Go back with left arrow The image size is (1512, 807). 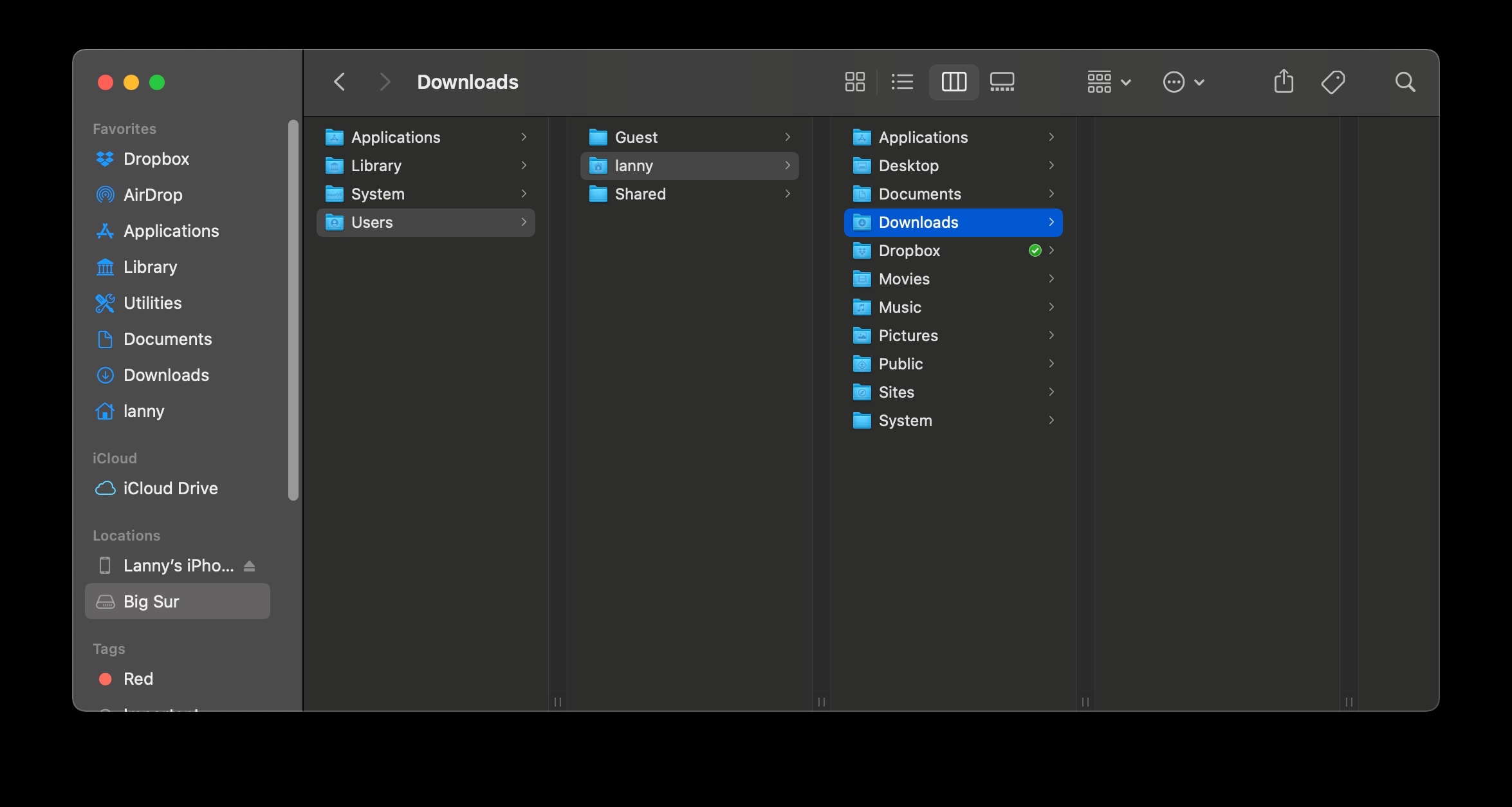tap(340, 82)
